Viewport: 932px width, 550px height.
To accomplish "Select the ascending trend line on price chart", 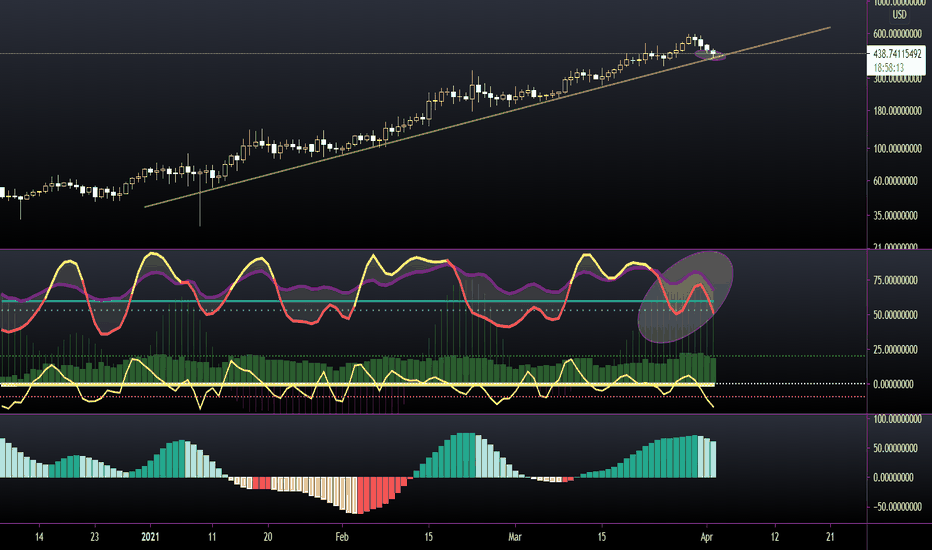I will [x=487, y=117].
